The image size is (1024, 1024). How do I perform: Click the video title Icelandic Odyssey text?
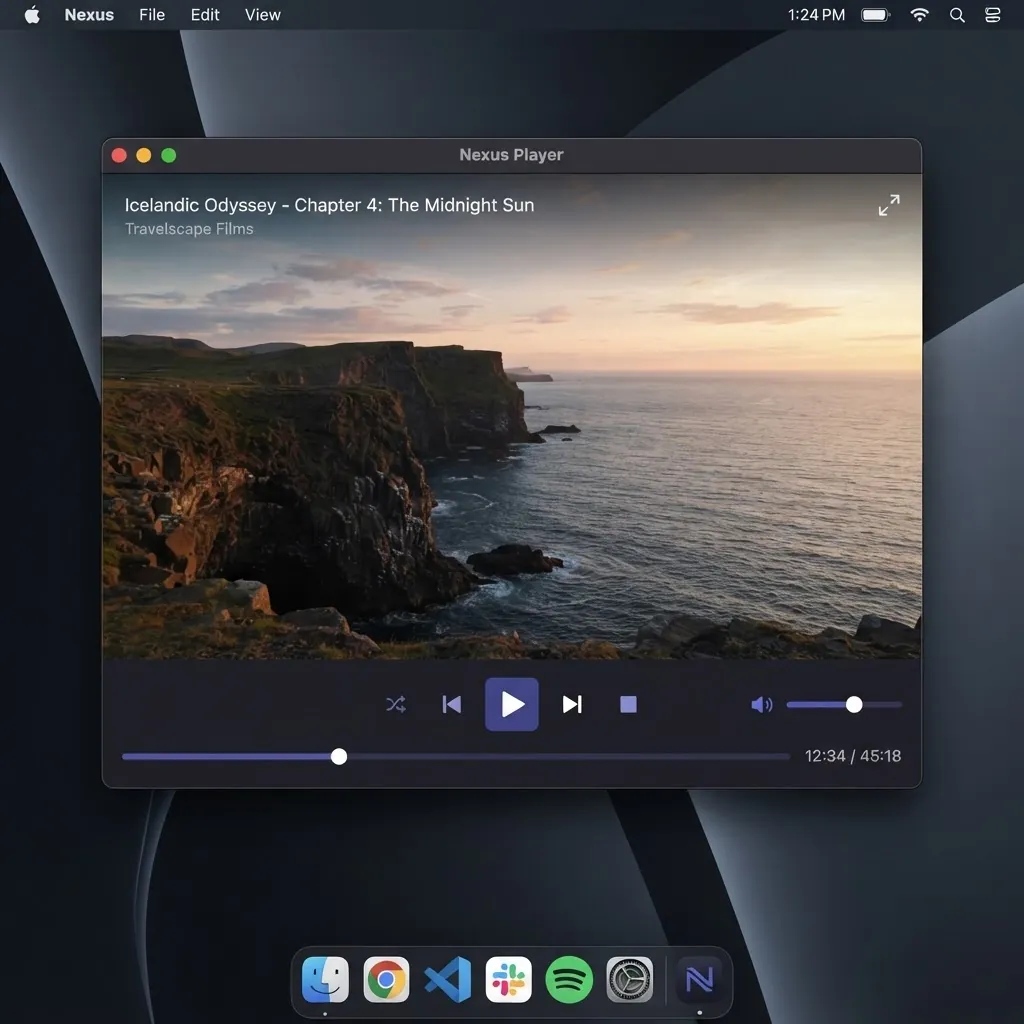[329, 205]
